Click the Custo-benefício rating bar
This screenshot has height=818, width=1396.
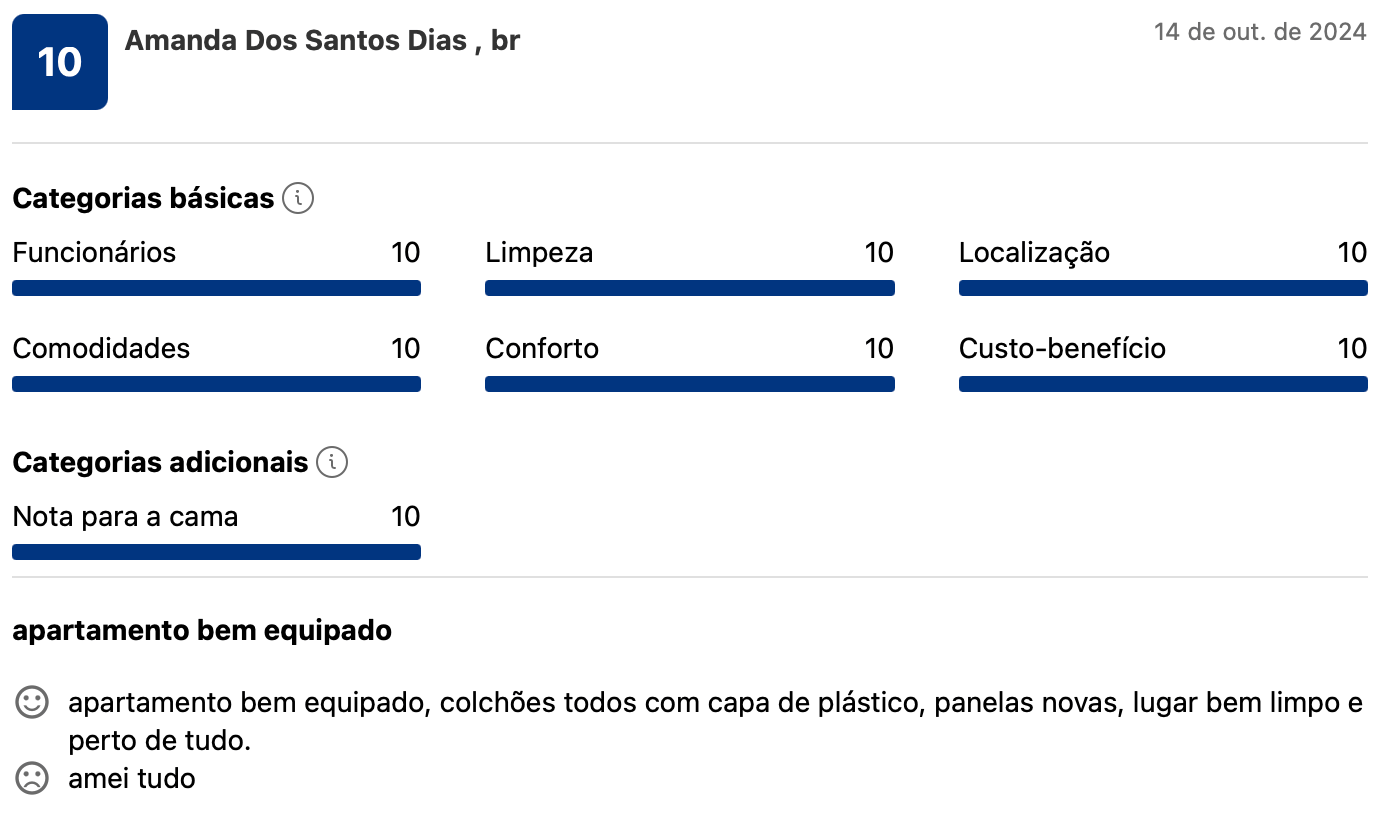1162,384
